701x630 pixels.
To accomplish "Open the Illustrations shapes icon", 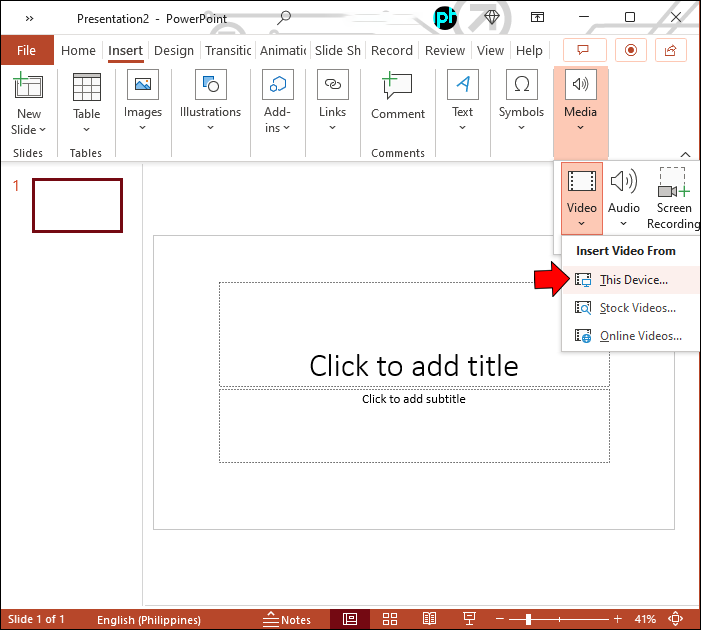I will click(211, 84).
